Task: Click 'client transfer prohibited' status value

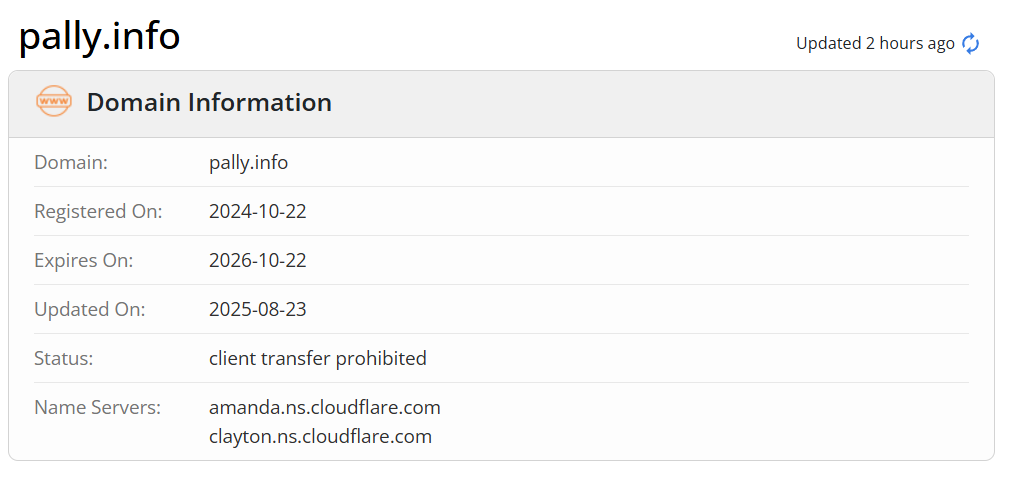Action: [317, 358]
